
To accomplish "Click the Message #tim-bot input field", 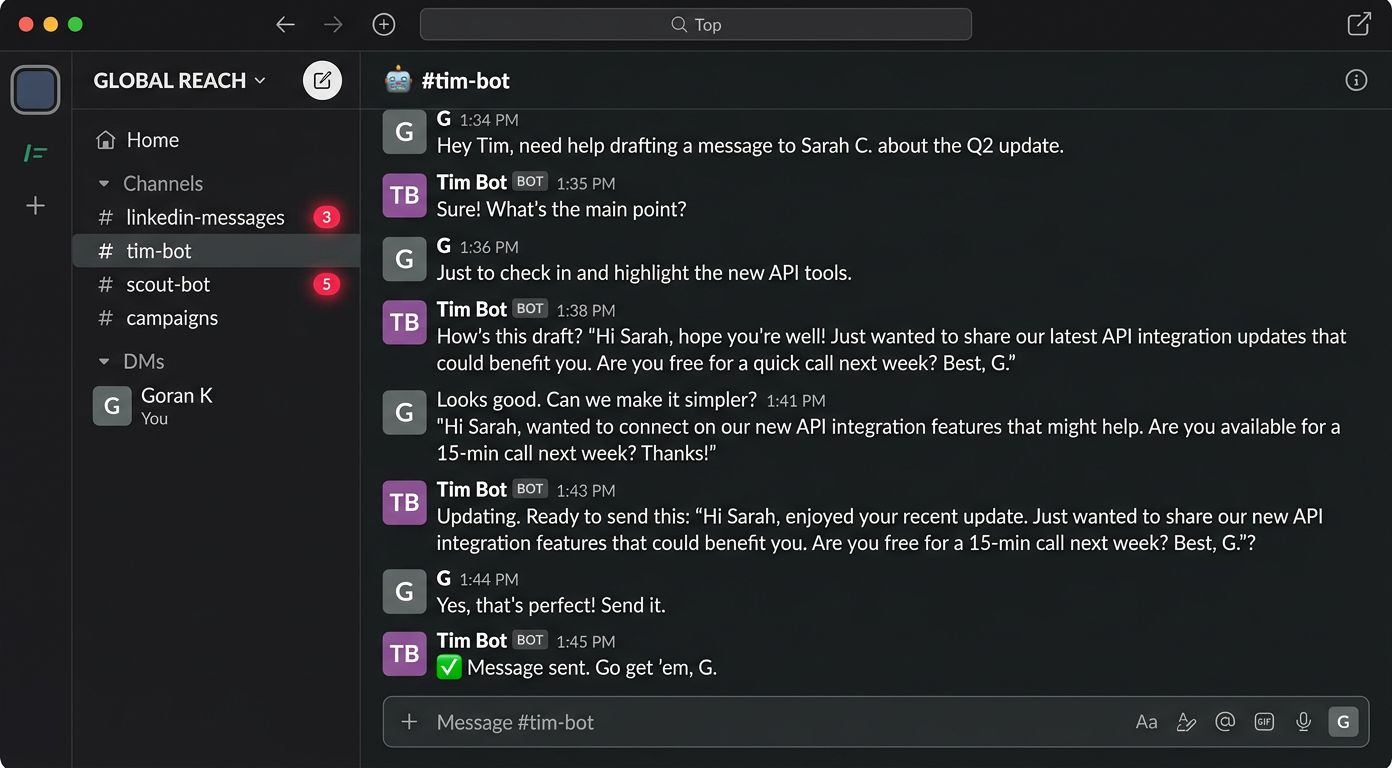I will 760,722.
